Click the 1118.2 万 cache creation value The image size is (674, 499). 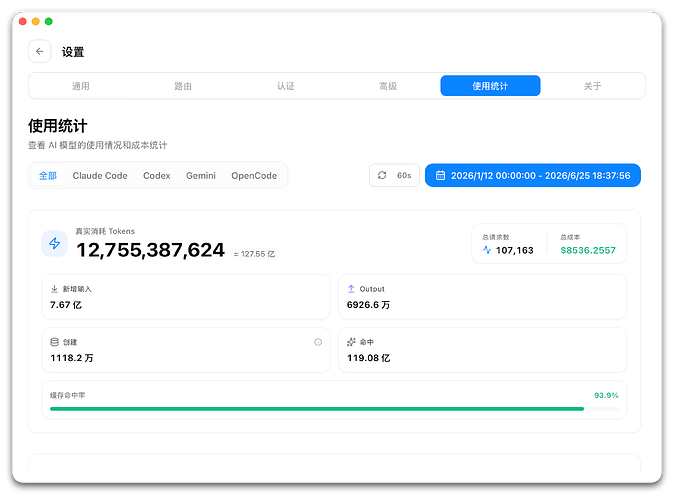coord(72,358)
